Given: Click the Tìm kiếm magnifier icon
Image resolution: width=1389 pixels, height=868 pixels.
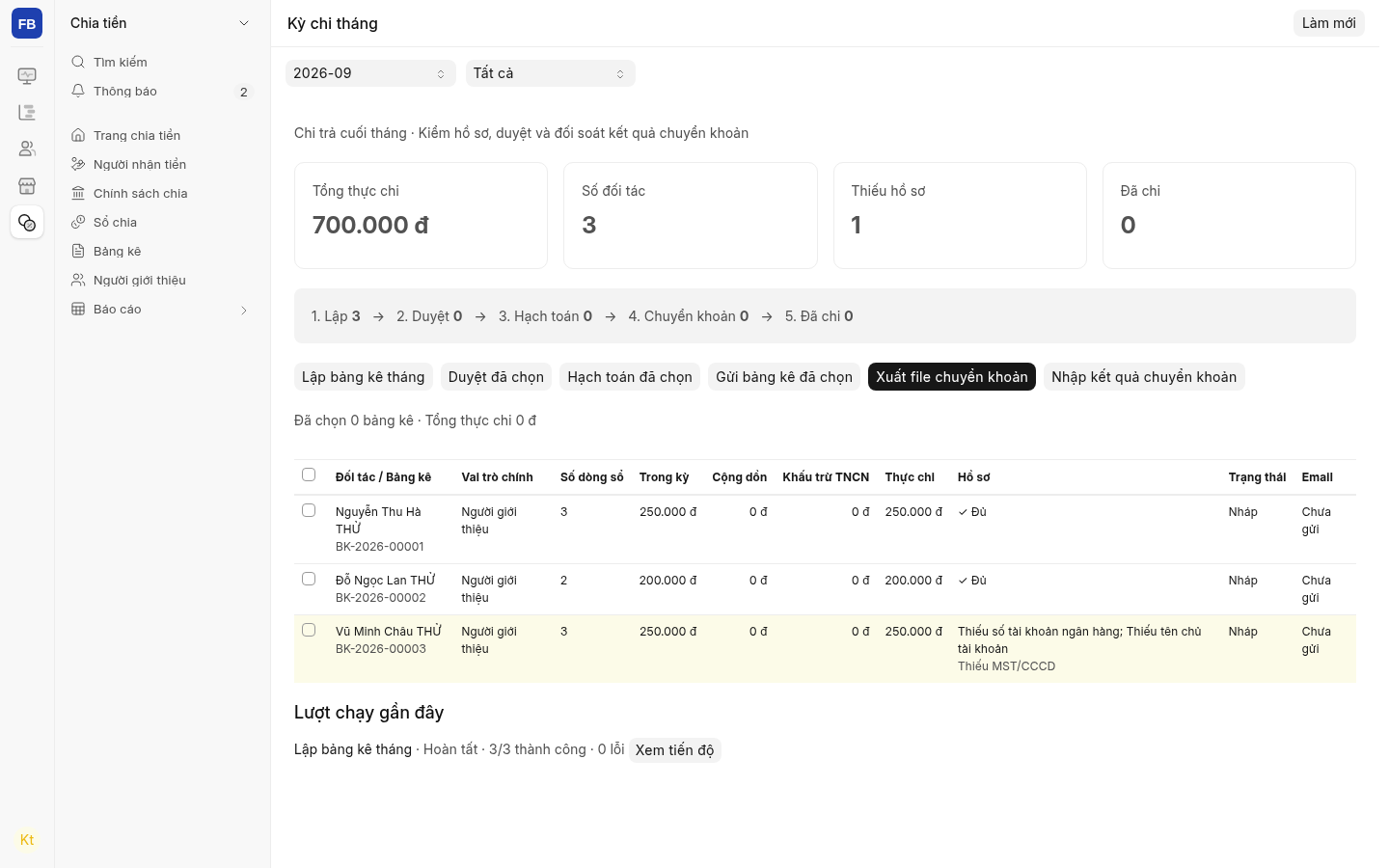Looking at the screenshot, I should click(78, 62).
